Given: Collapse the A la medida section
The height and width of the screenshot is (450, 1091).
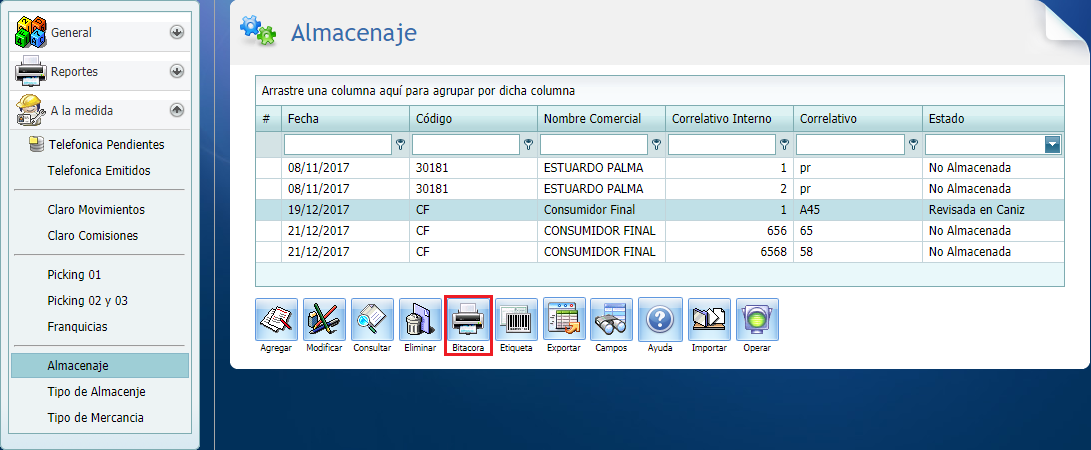Looking at the screenshot, I should 177,110.
